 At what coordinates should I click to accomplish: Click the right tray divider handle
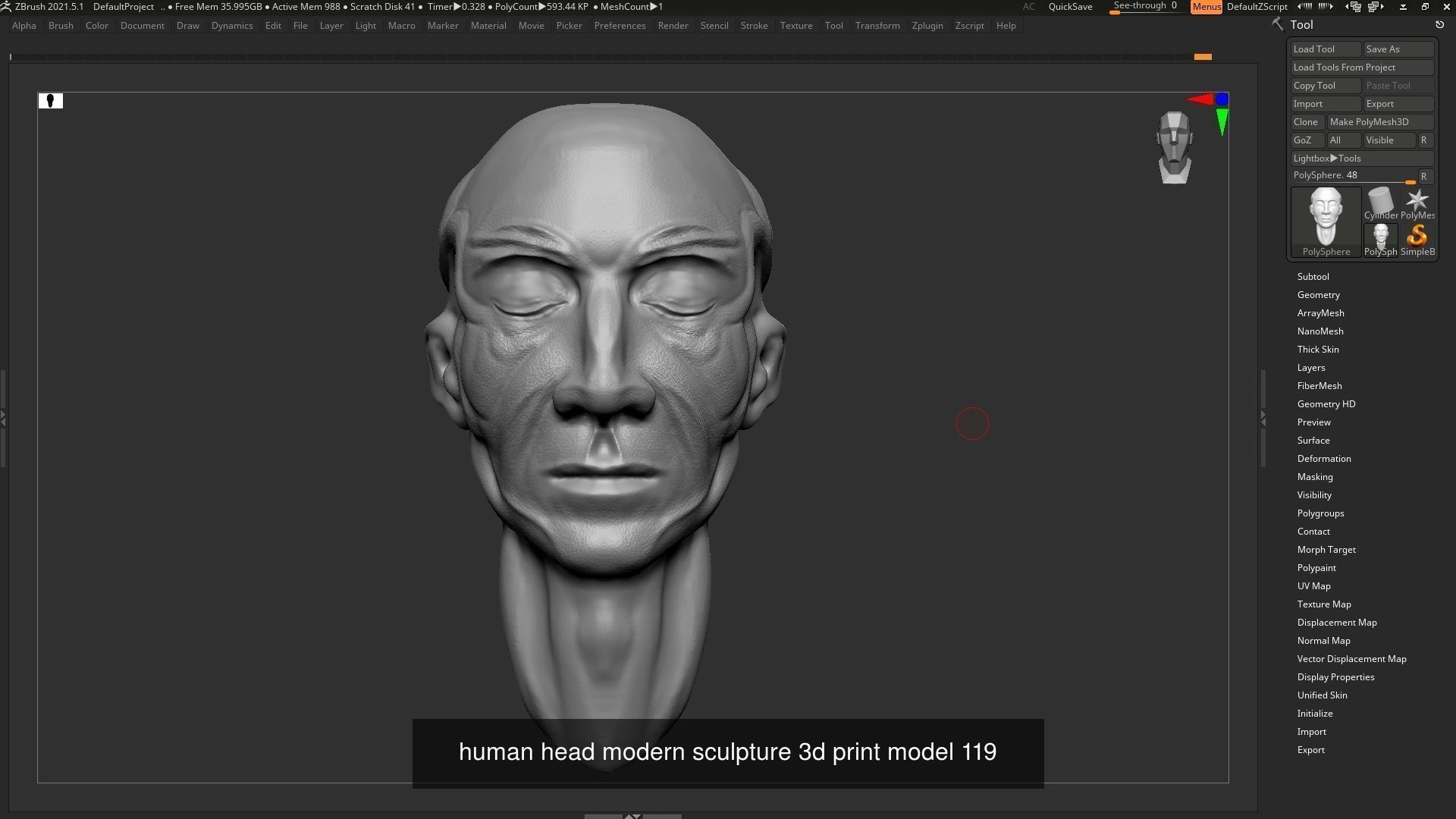1263,418
